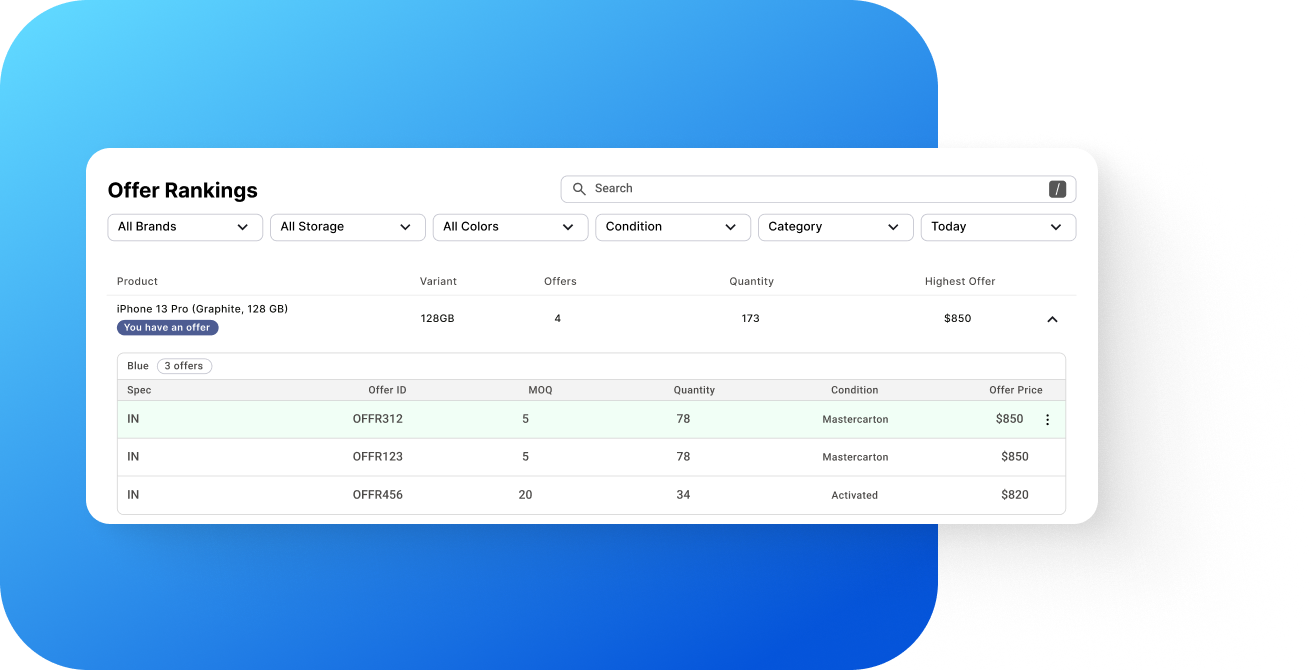Click the $820 offer price

[x=1015, y=495]
